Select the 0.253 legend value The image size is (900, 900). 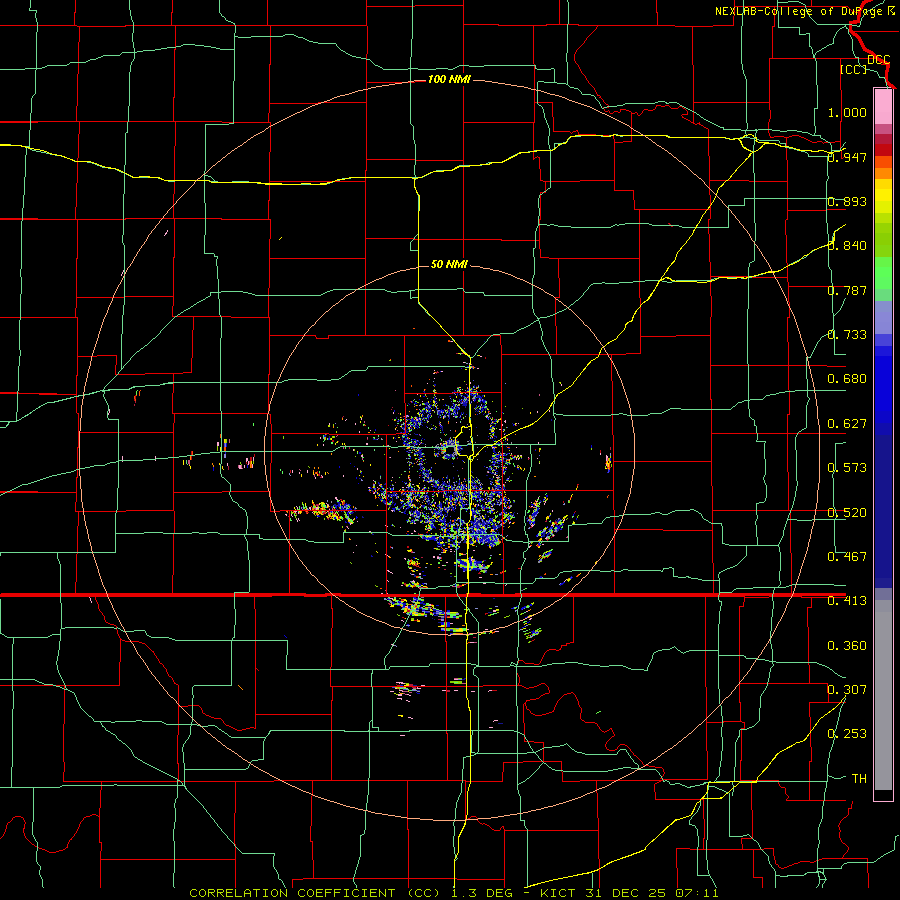[847, 734]
